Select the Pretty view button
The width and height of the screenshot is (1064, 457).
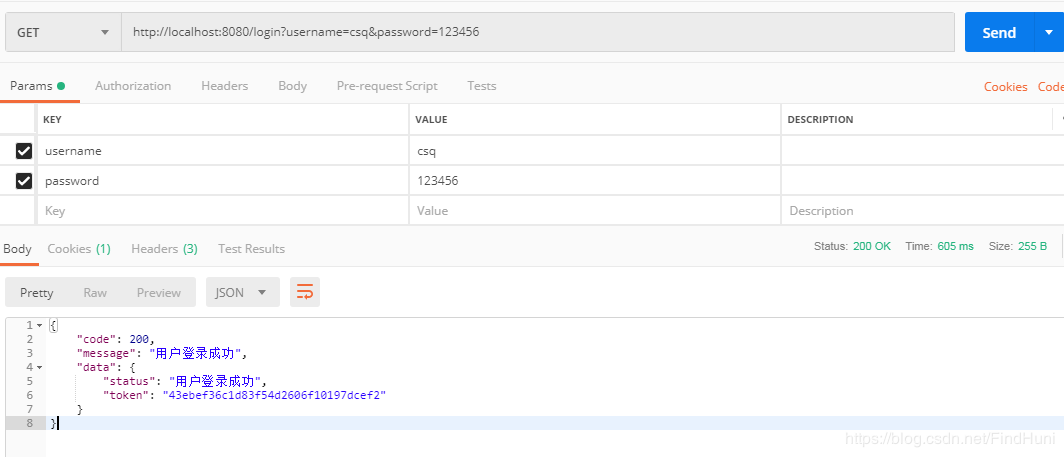pos(37,293)
